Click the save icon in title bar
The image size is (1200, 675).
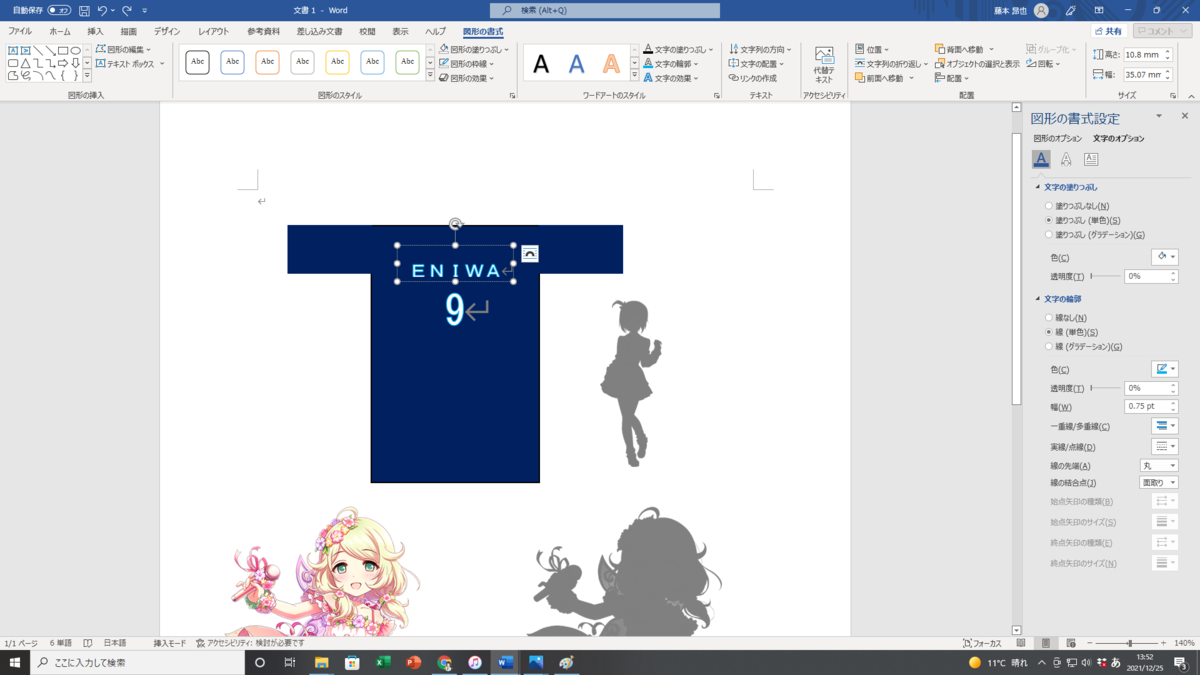pos(84,10)
